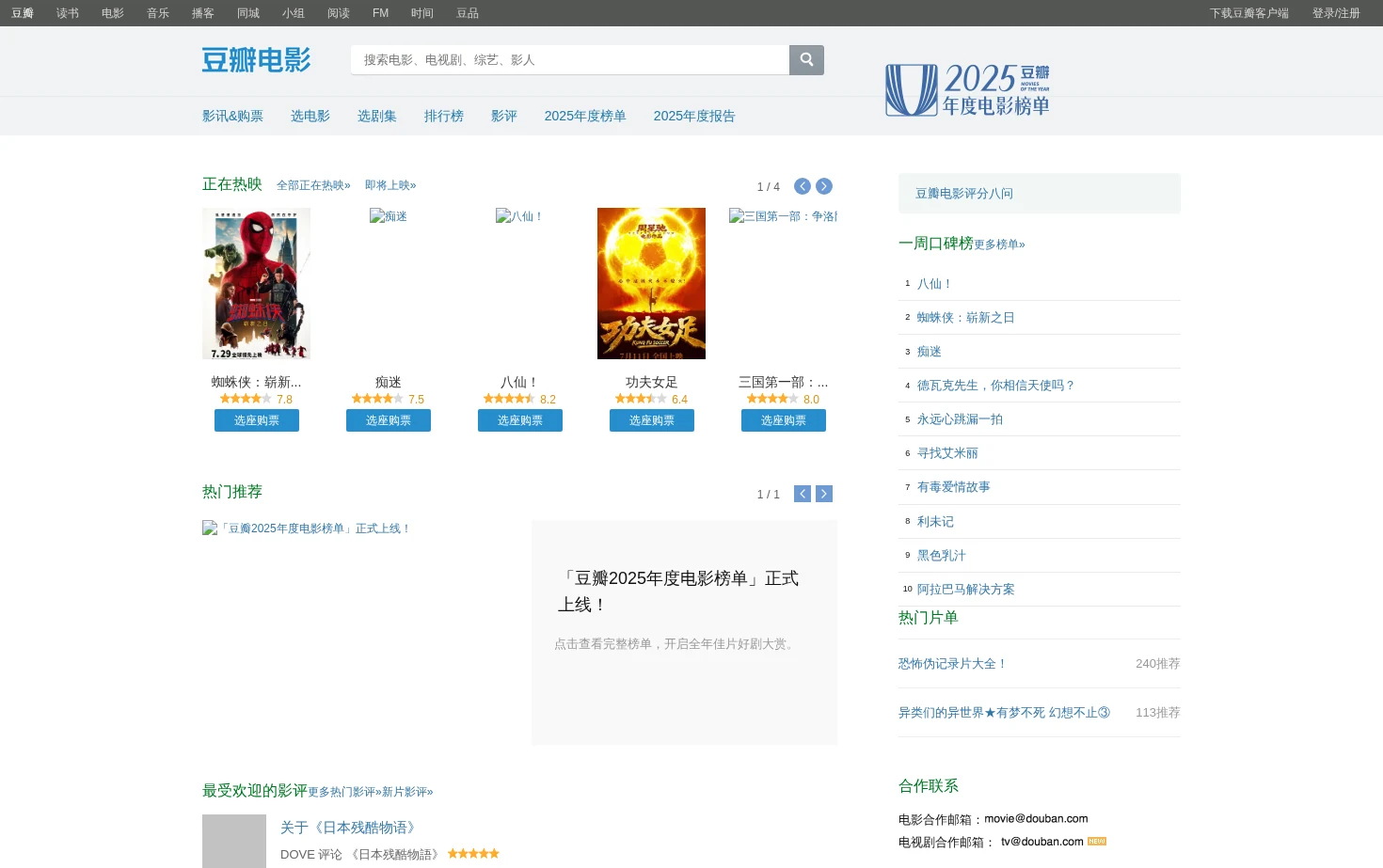The height and width of the screenshot is (868, 1383).
Task: Open 有毒爱情故事 ranking entry
Action: tap(954, 486)
